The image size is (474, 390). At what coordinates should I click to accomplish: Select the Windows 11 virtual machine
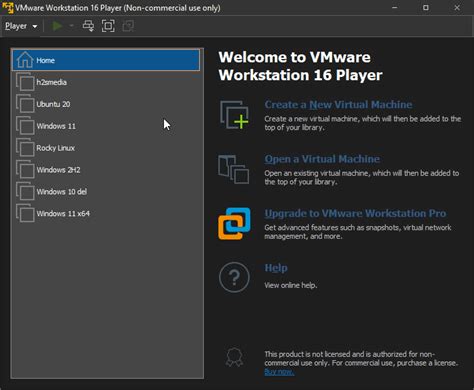(106, 126)
